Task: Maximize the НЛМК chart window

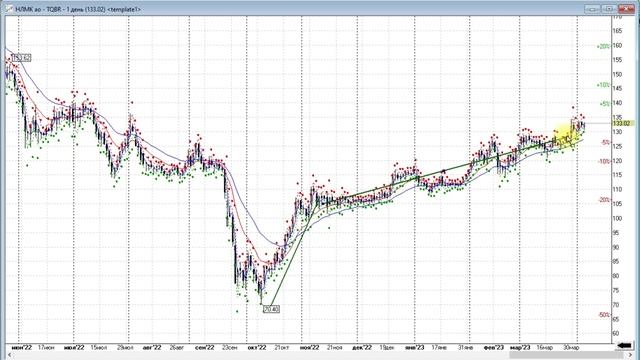Action: click(609, 9)
